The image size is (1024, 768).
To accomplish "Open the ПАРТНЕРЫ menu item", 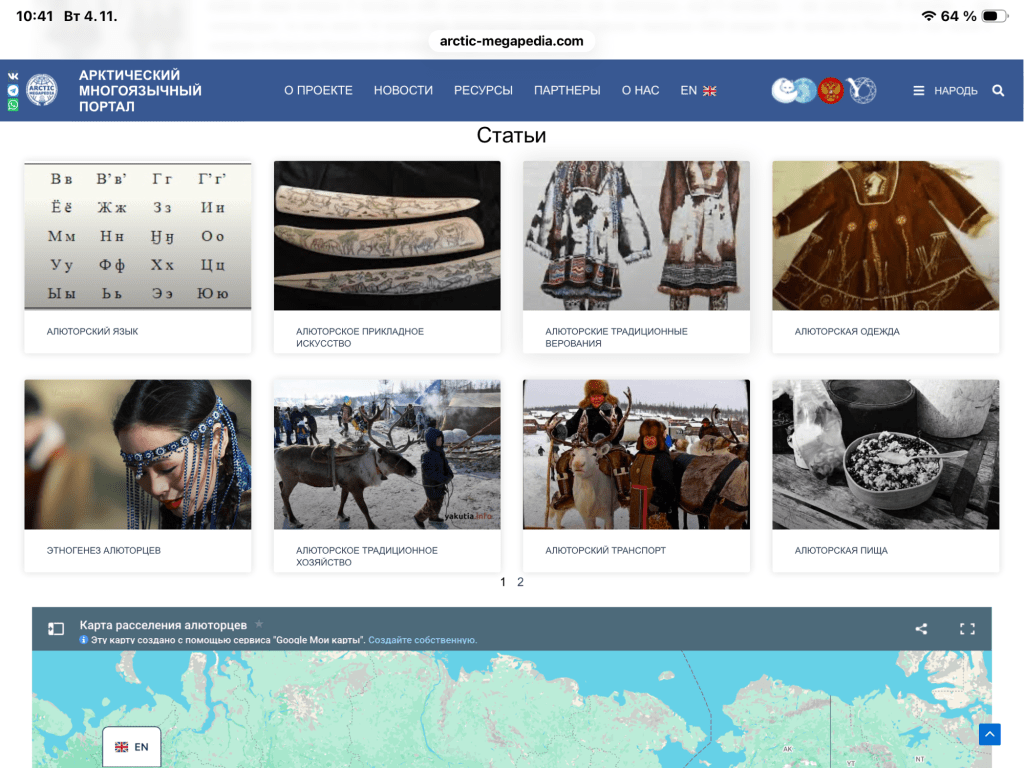I will [x=567, y=90].
